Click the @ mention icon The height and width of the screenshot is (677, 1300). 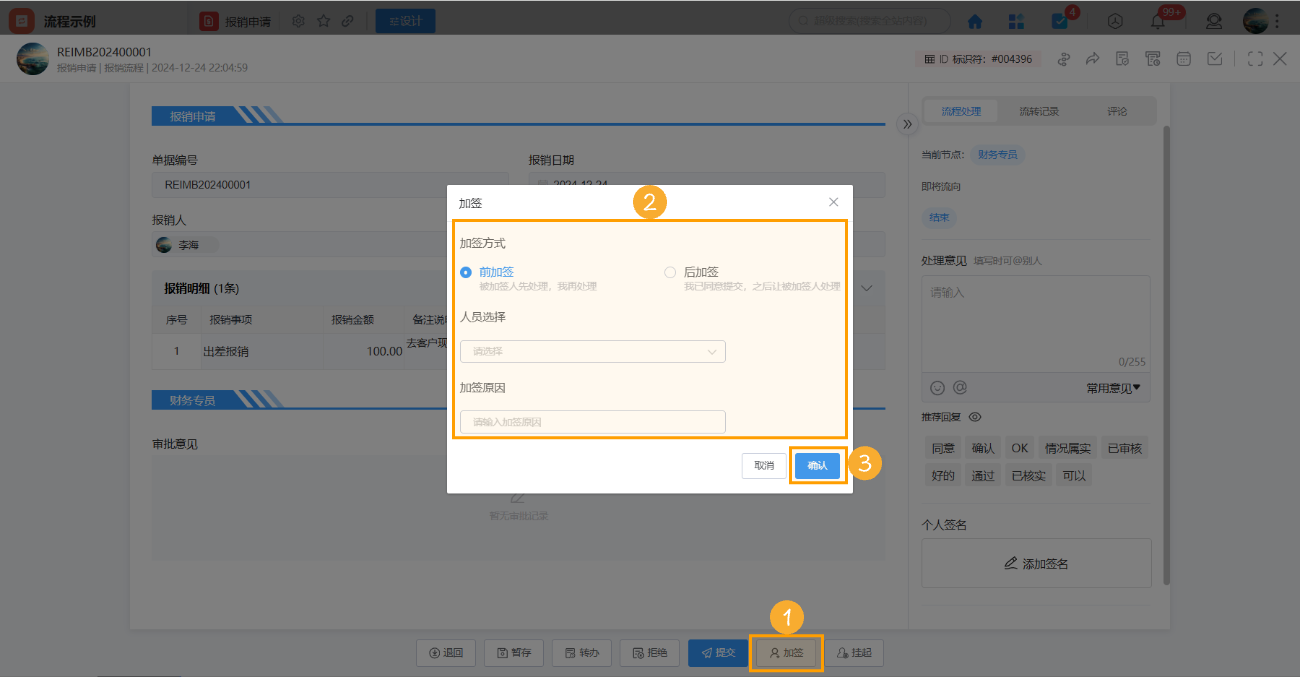coord(961,388)
